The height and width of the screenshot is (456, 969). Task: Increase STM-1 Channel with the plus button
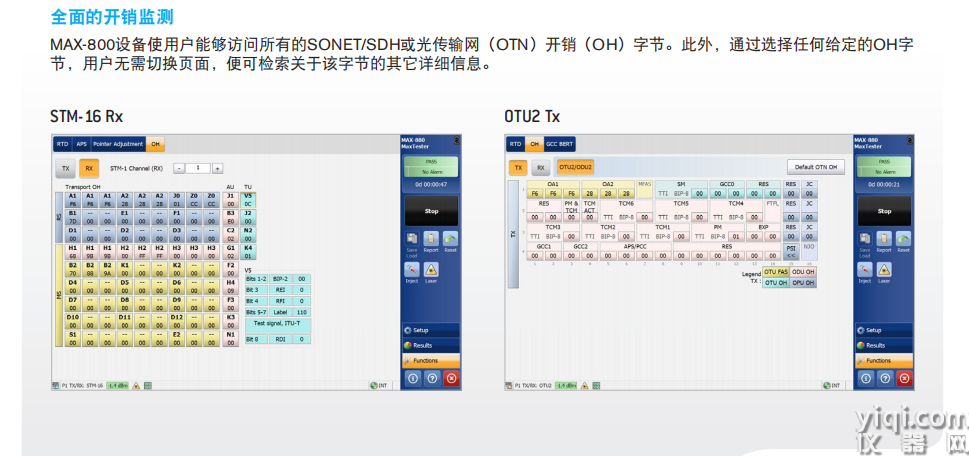coord(217,168)
